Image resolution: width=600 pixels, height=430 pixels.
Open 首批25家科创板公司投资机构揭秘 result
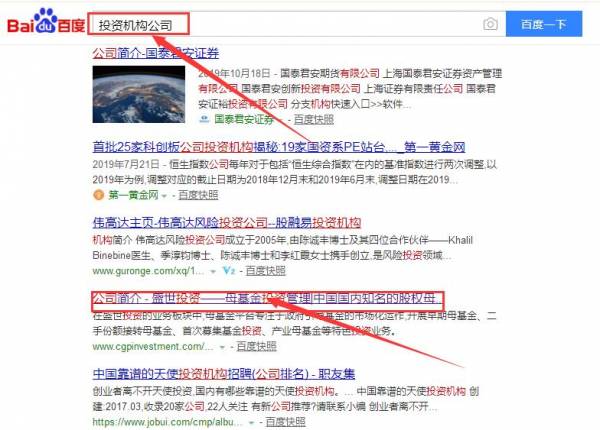tap(279, 147)
